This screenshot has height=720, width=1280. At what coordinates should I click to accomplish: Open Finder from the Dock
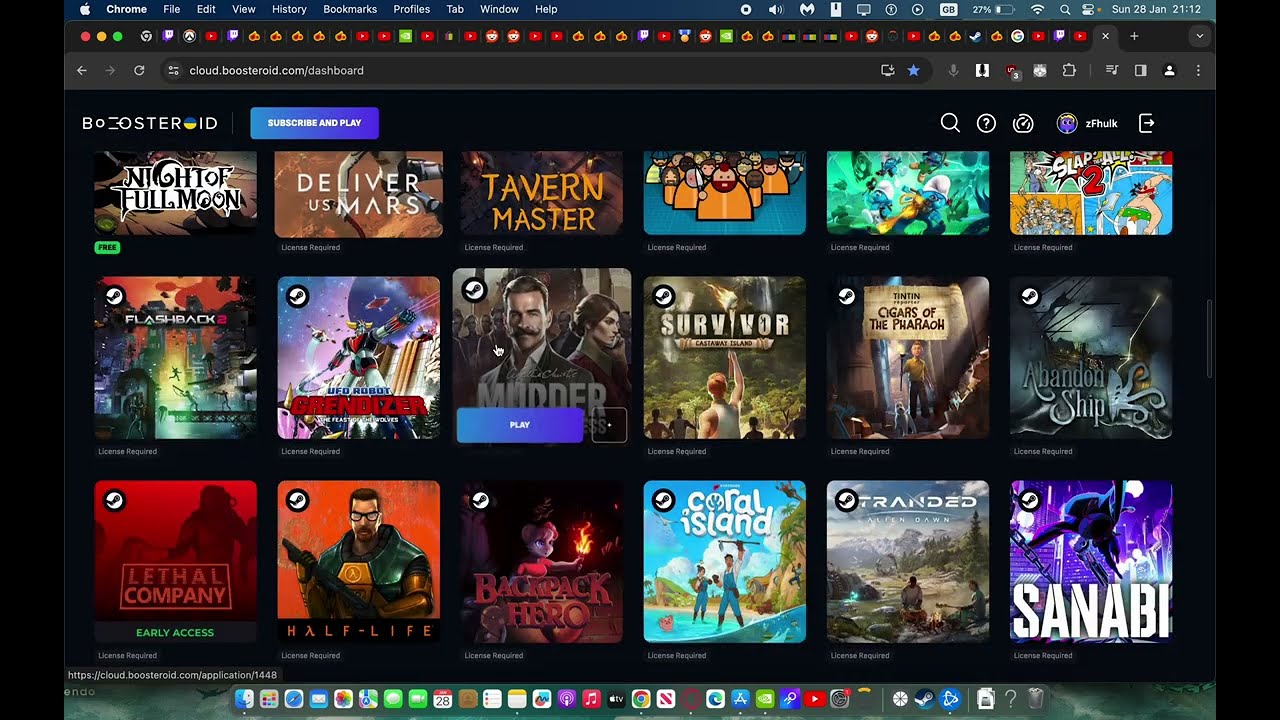[244, 699]
